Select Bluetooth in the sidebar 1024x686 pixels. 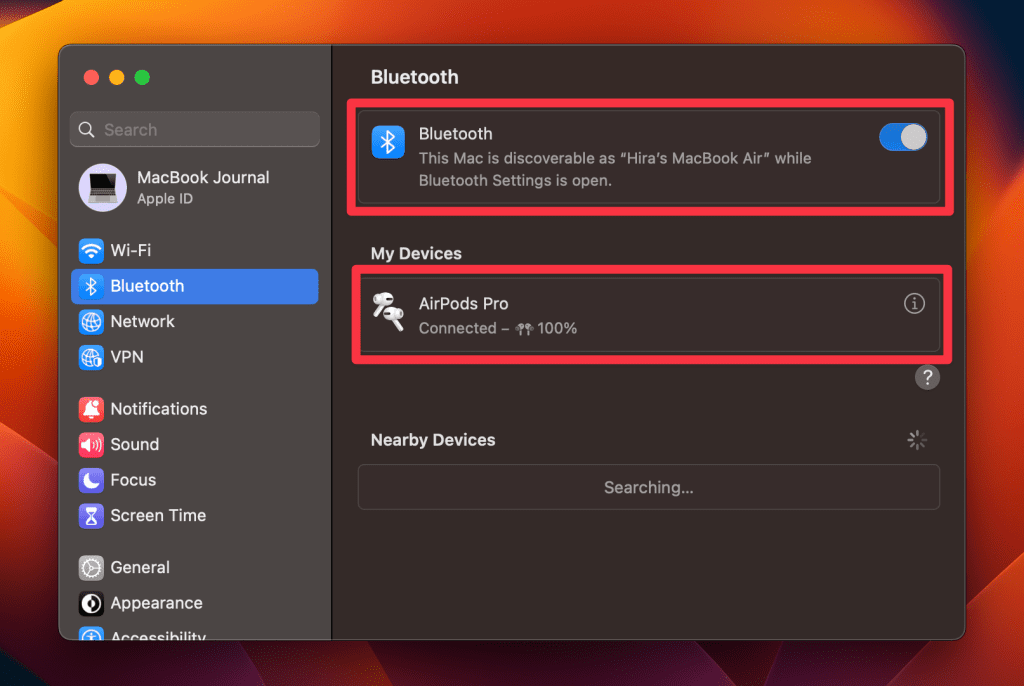[195, 286]
